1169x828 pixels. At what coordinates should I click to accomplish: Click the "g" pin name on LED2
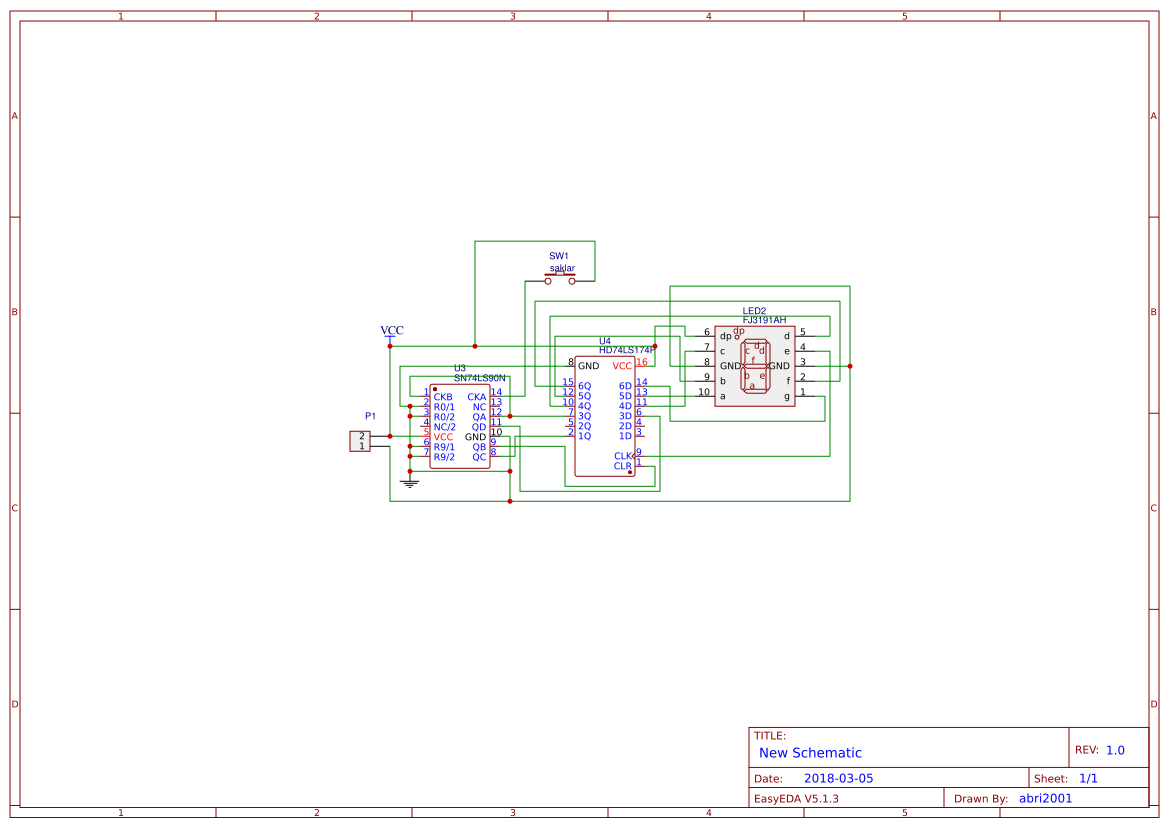(787, 396)
